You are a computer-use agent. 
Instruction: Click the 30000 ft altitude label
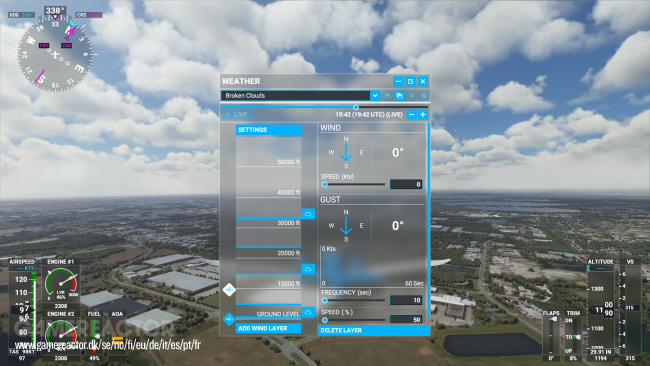(x=289, y=223)
